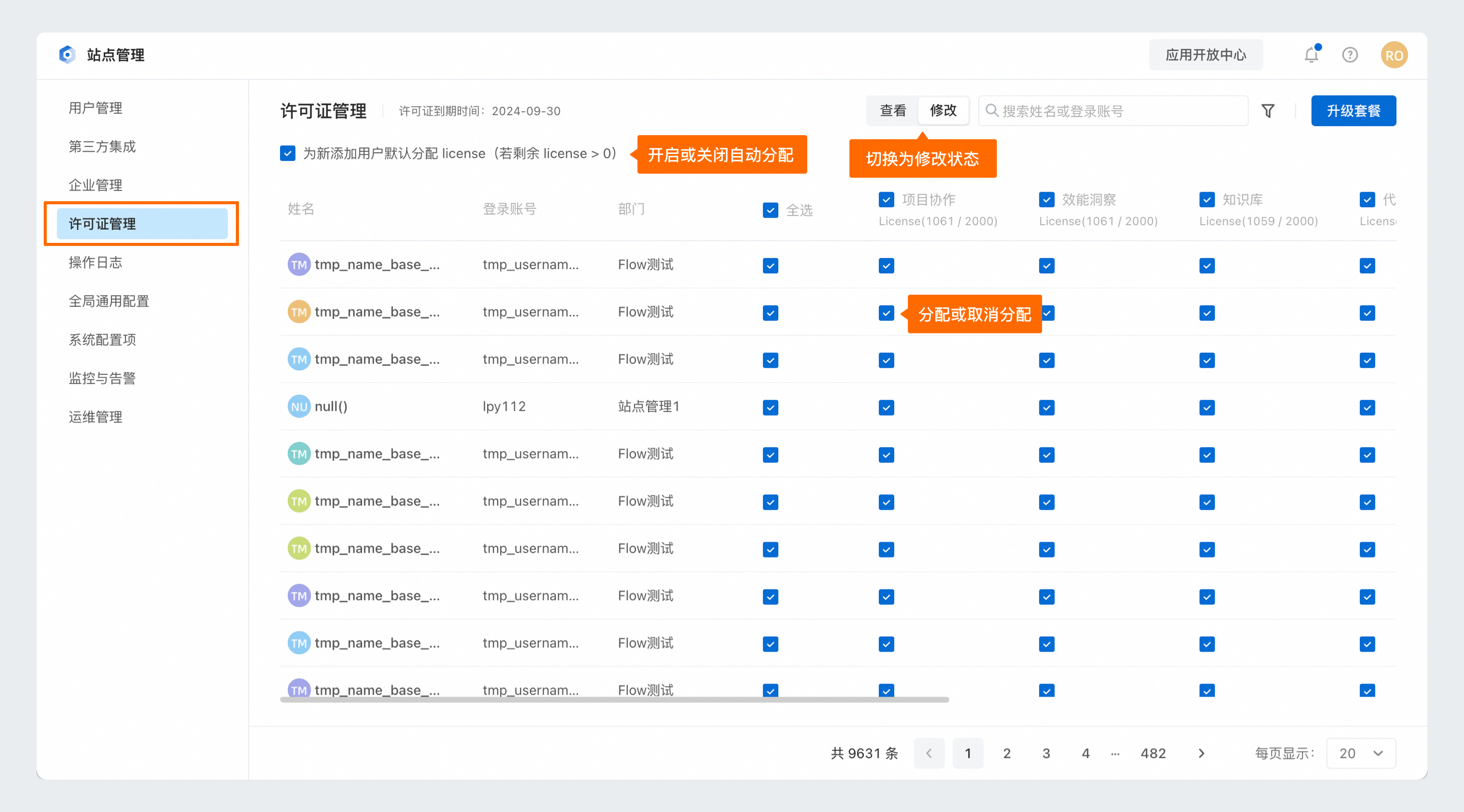Image resolution: width=1464 pixels, height=812 pixels.
Task: Go to previous page arrow
Action: coord(929,753)
